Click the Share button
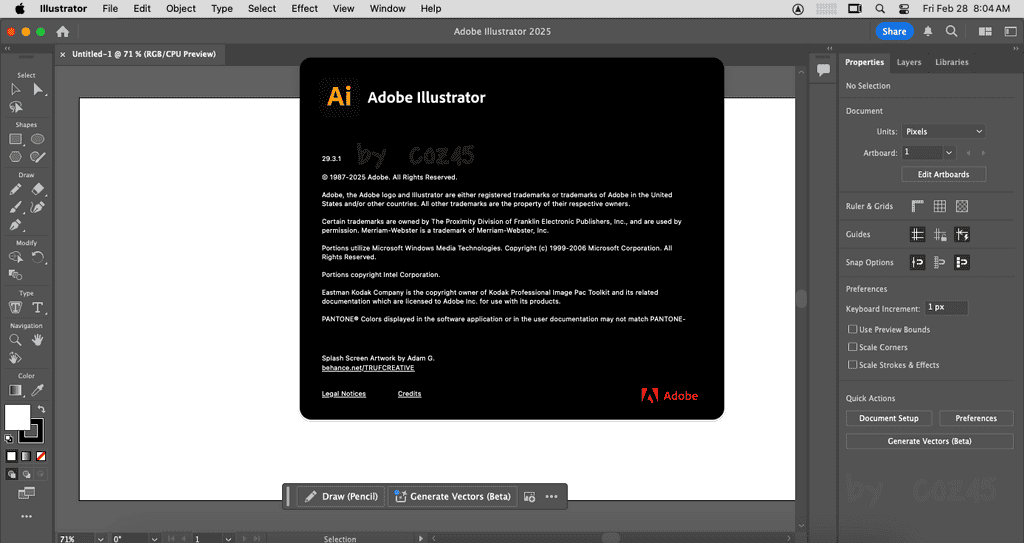The height and width of the screenshot is (543, 1024). (894, 31)
